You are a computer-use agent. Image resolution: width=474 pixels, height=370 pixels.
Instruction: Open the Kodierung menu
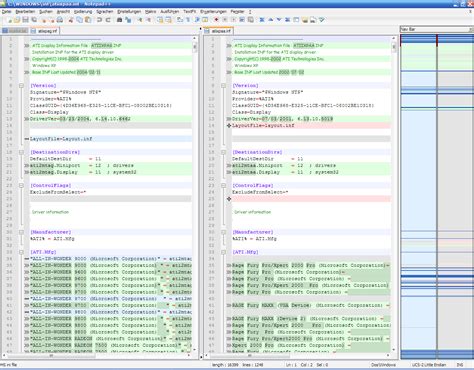pos(83,11)
